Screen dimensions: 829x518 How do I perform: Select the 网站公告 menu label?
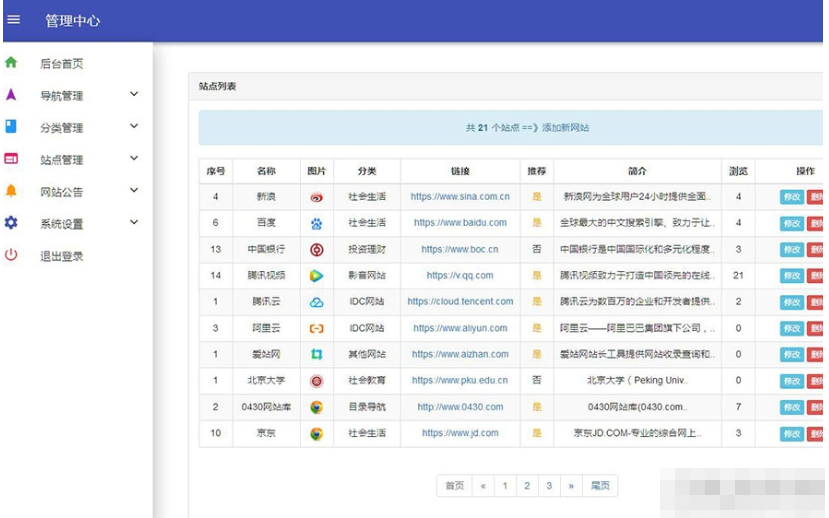click(x=62, y=192)
